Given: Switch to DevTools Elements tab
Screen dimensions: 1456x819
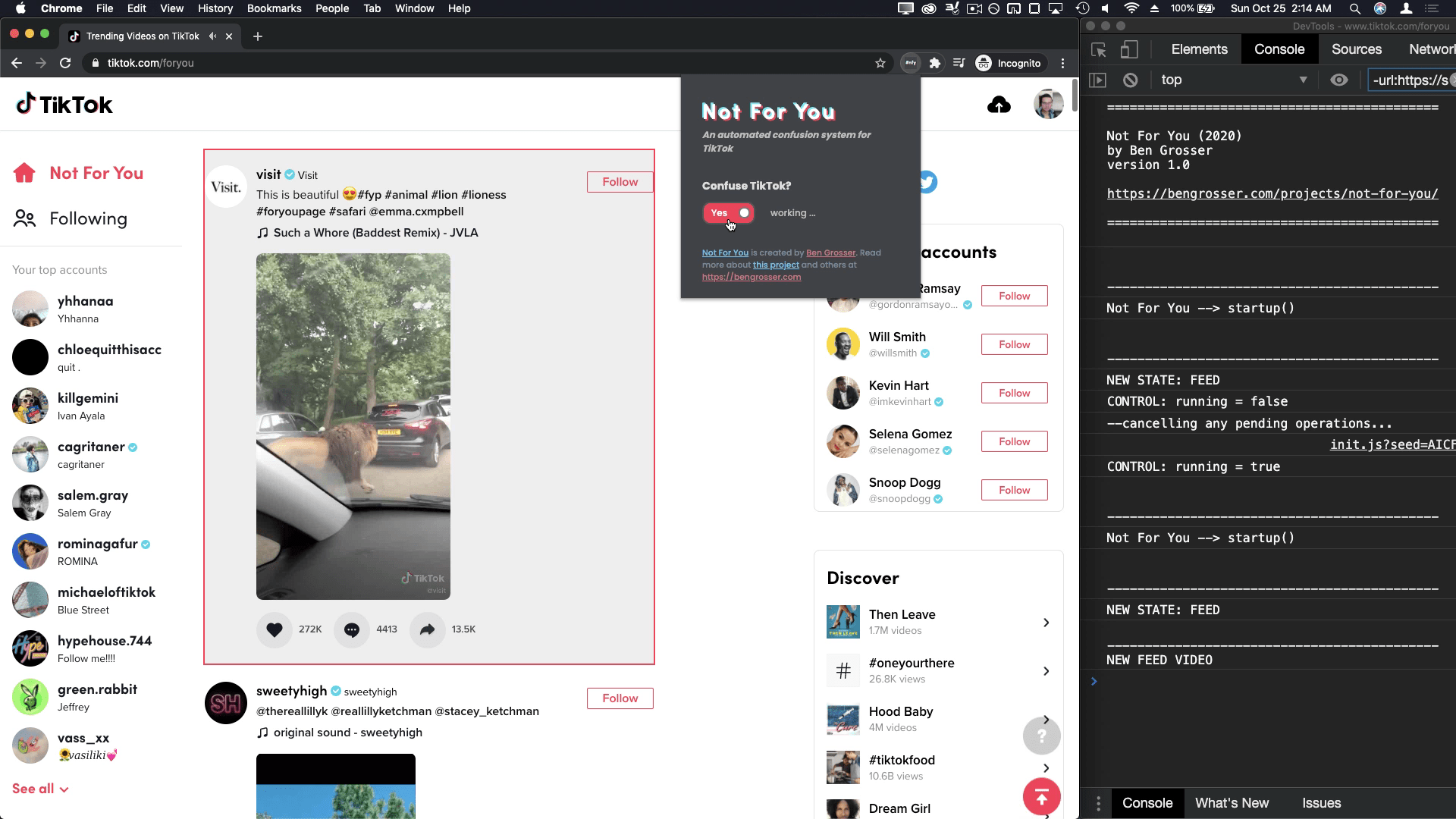Looking at the screenshot, I should pyautogui.click(x=1199, y=49).
